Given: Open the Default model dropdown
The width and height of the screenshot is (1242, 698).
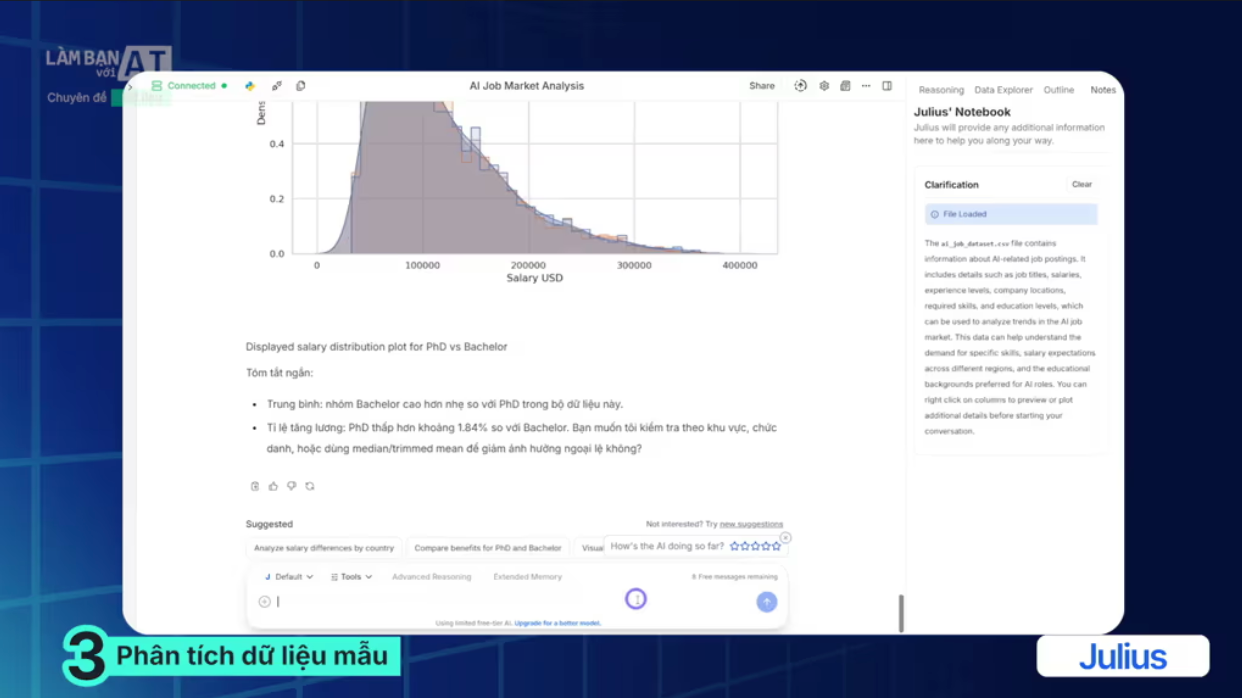Looking at the screenshot, I should pos(289,577).
